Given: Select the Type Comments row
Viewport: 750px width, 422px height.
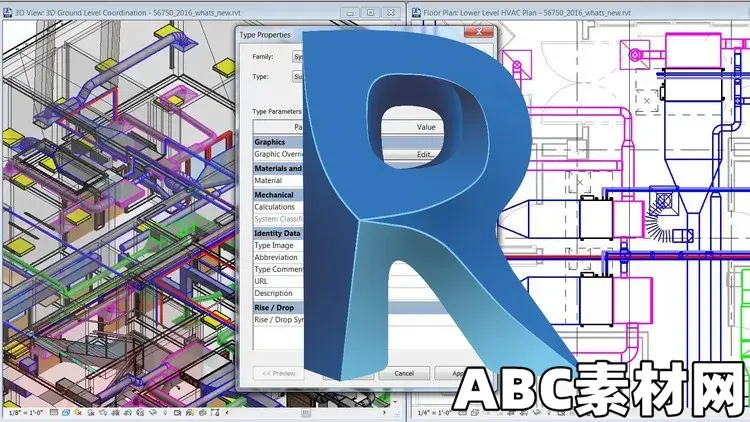Looking at the screenshot, I should [278, 269].
